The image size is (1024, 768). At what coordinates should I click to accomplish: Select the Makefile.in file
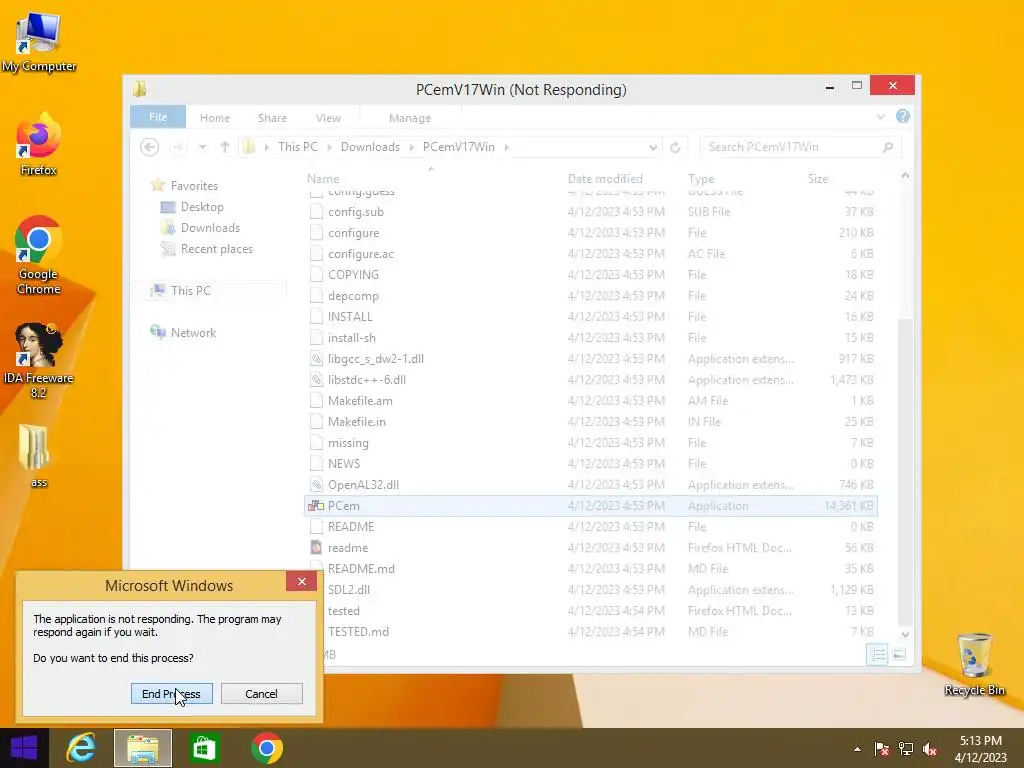click(590, 421)
